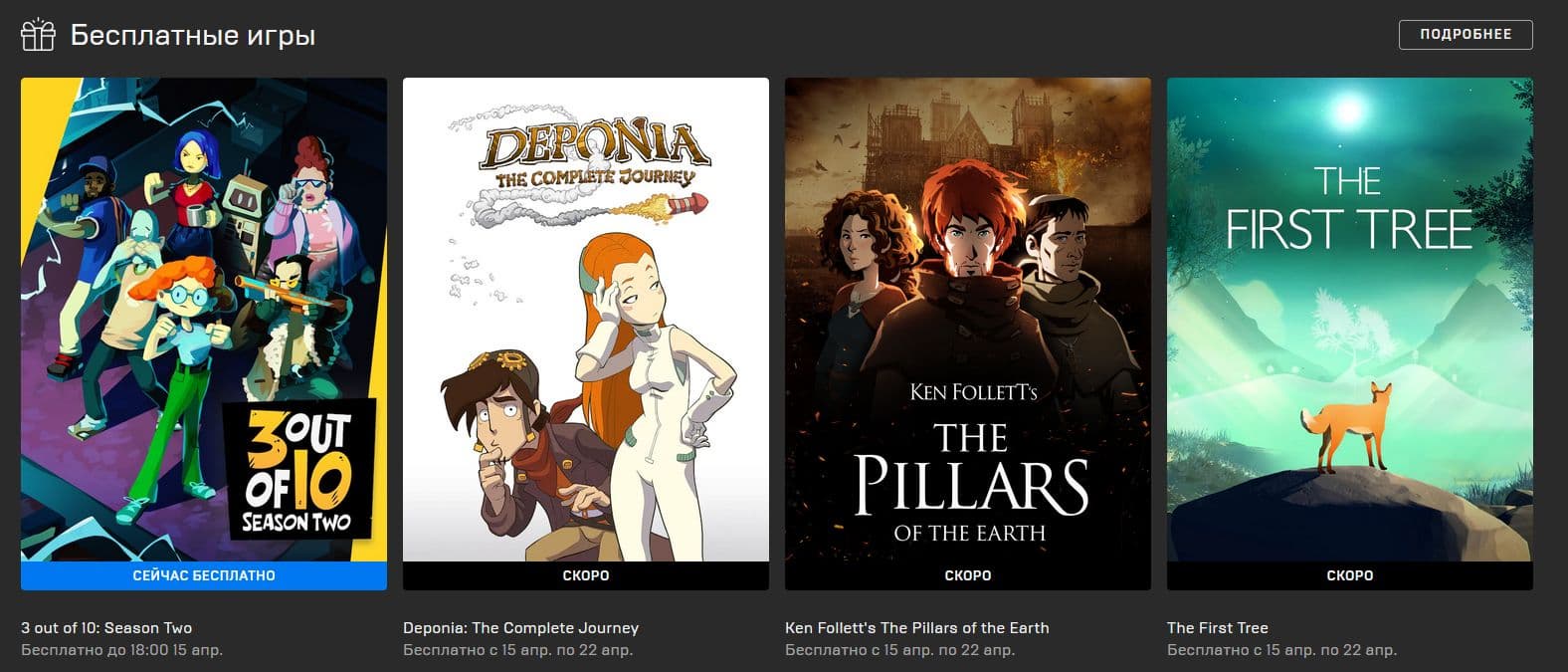This screenshot has width=1568, height=672.
Task: Select the Deponia Complete Journey cover art
Action: [x=586, y=320]
